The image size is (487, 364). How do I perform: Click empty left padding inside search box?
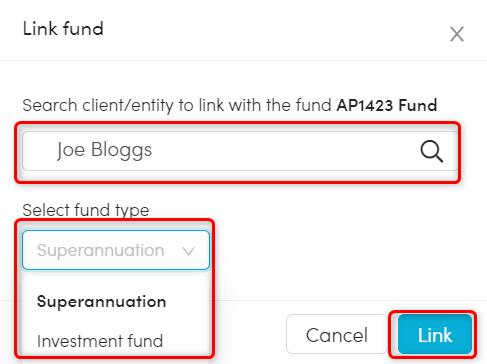[x=38, y=151]
